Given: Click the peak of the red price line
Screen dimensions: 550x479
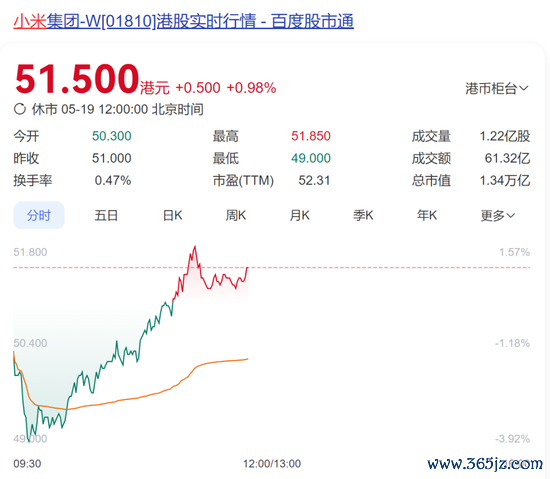Looking at the screenshot, I should click(195, 247).
